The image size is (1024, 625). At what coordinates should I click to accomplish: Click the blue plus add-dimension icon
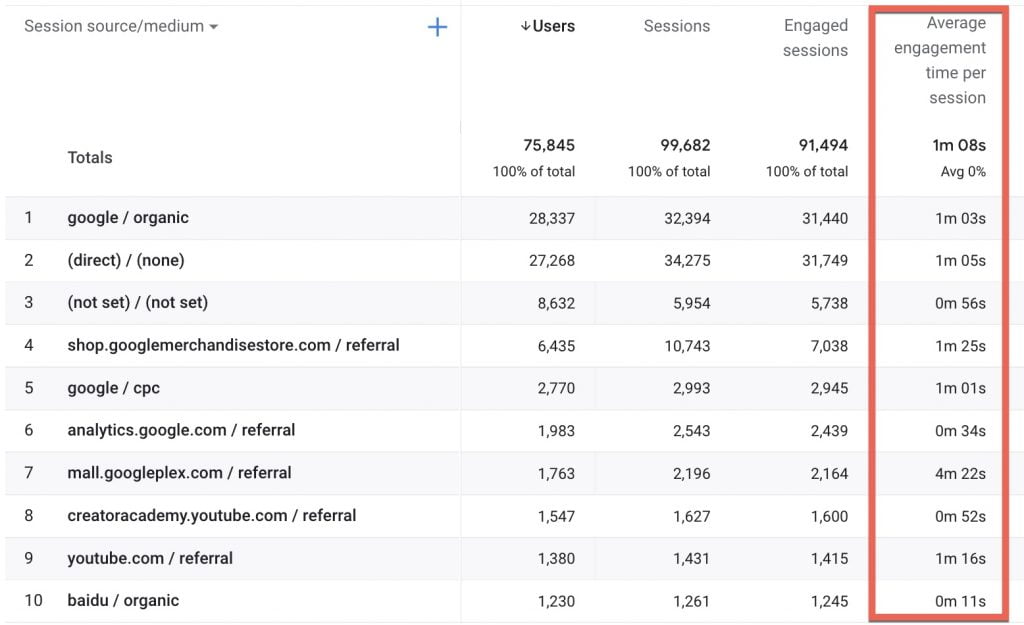[x=437, y=27]
